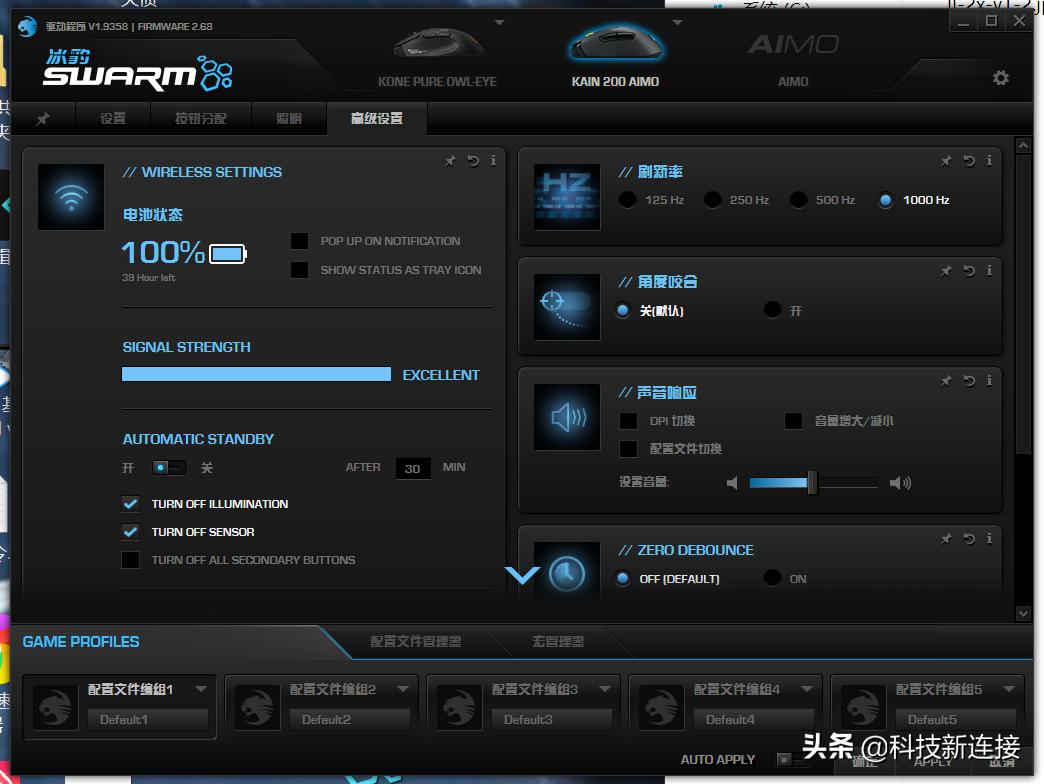Click the blue down chevron arrow
This screenshot has width=1044, height=784.
click(x=522, y=575)
